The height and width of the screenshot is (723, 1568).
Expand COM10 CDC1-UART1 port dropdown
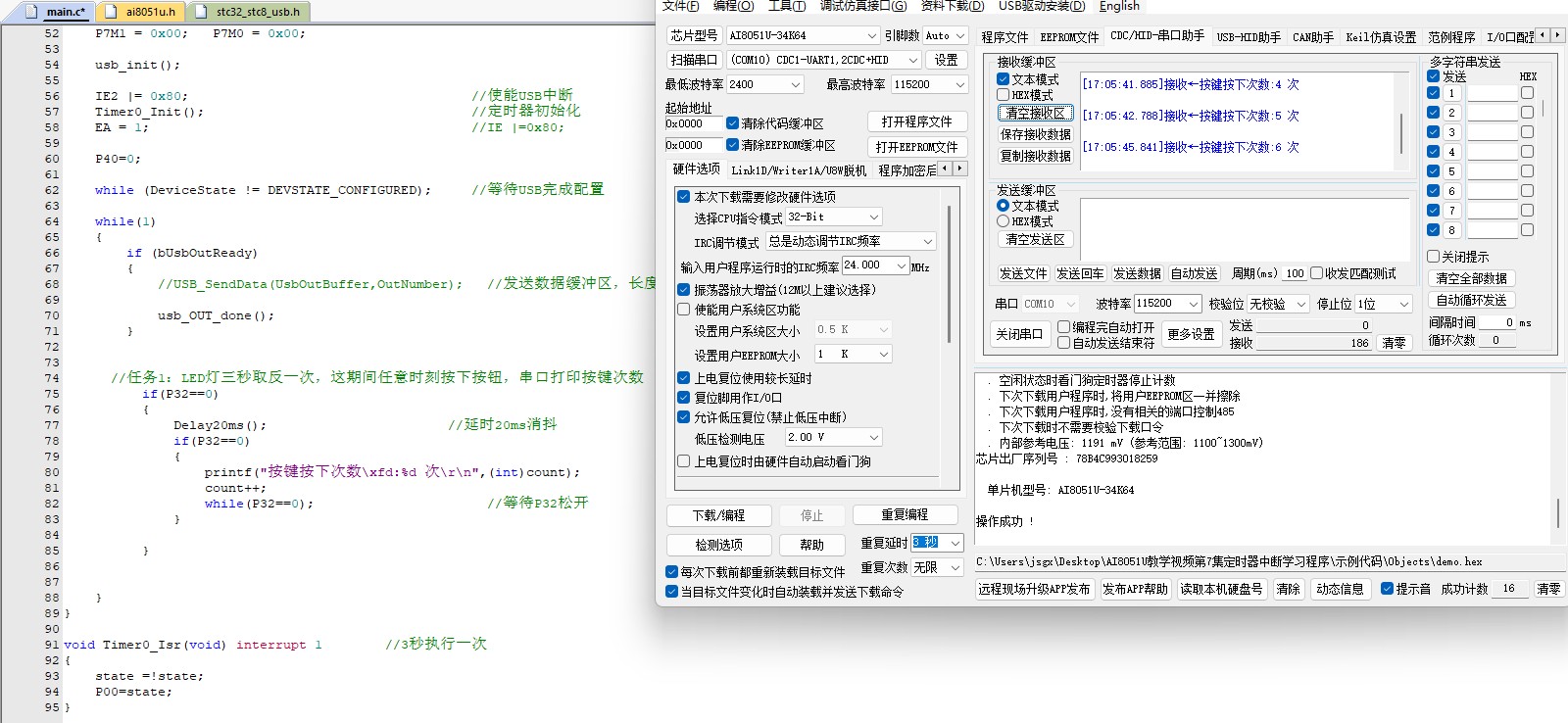tap(912, 60)
